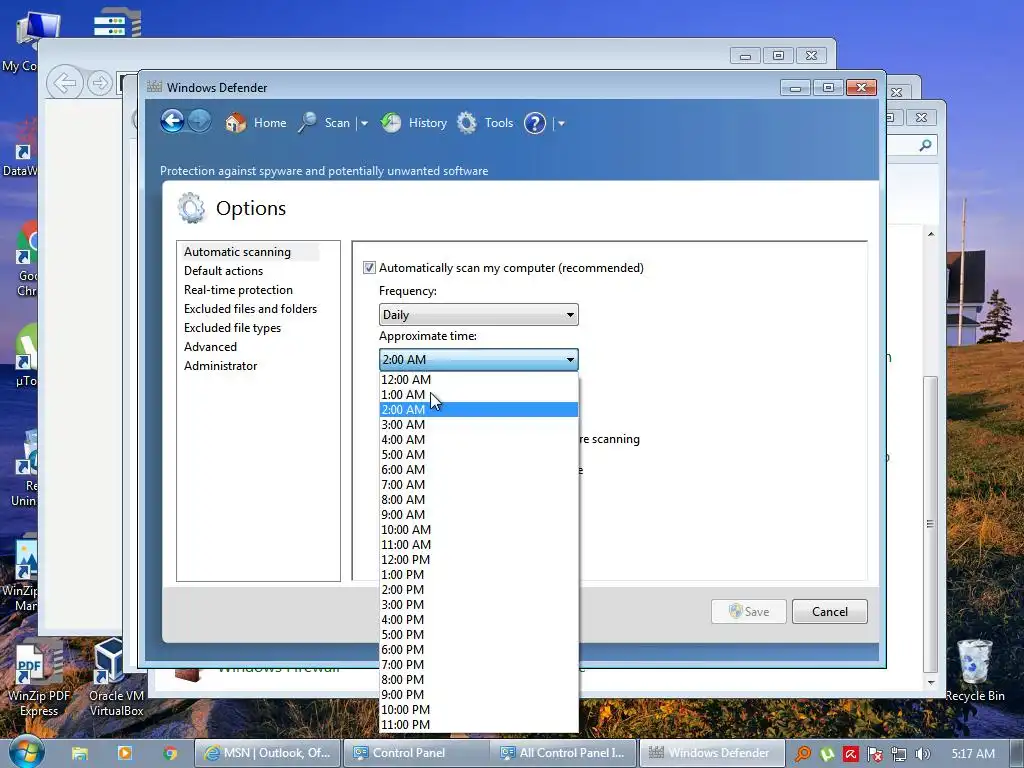Open the Help question mark icon
Viewport: 1024px width, 768px height.
[x=535, y=123]
